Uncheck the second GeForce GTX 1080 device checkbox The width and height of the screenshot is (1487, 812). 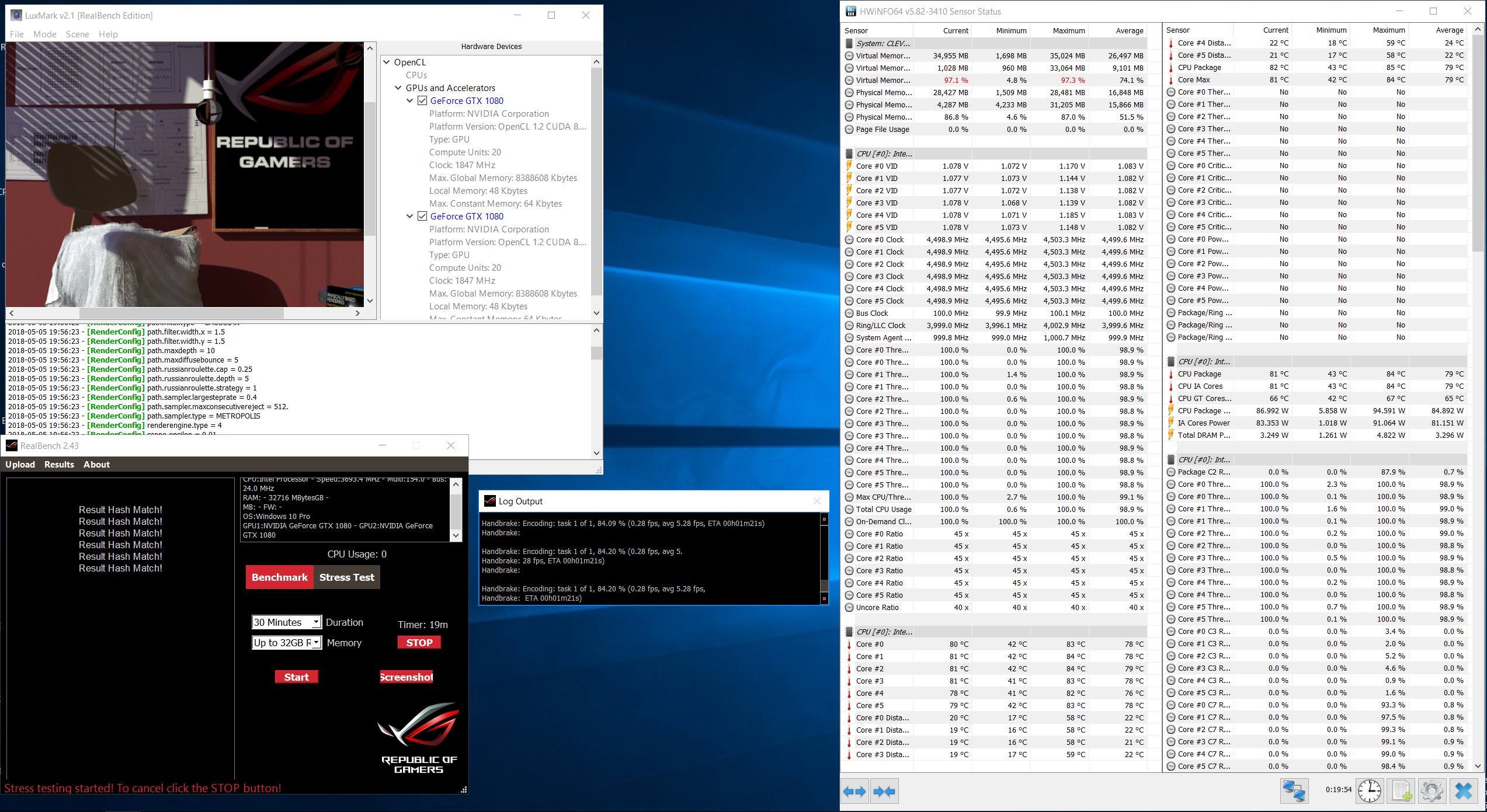422,216
